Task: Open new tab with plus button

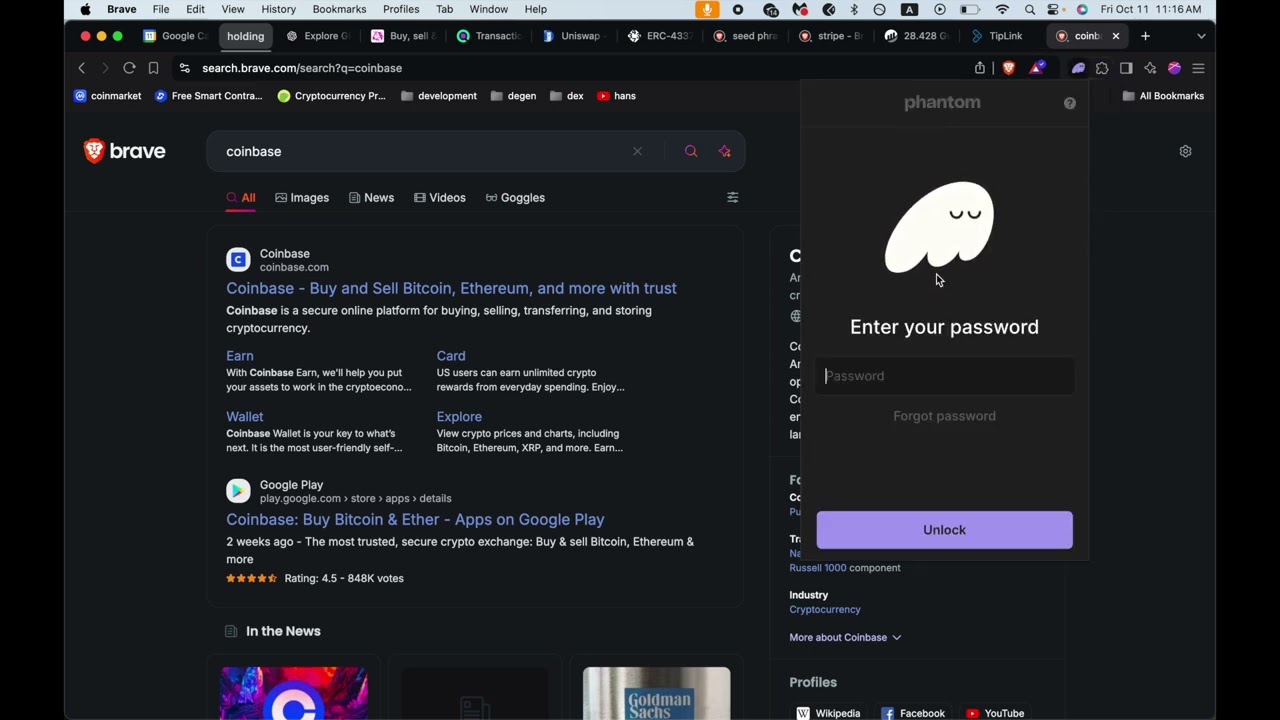Action: point(1146,36)
